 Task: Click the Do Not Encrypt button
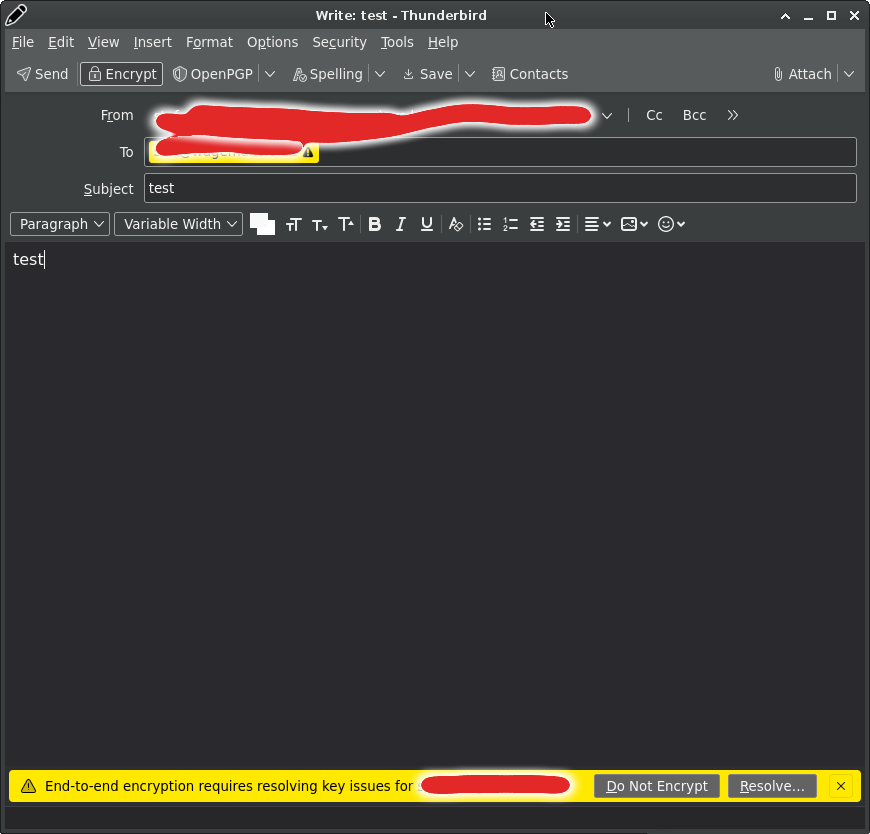tap(657, 786)
